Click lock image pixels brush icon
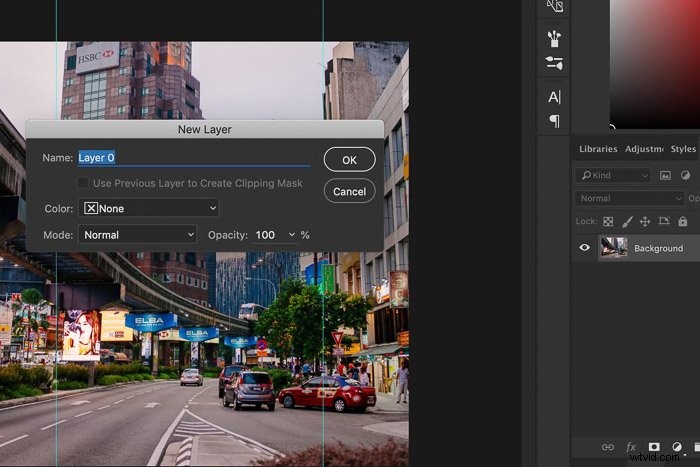 [x=627, y=221]
